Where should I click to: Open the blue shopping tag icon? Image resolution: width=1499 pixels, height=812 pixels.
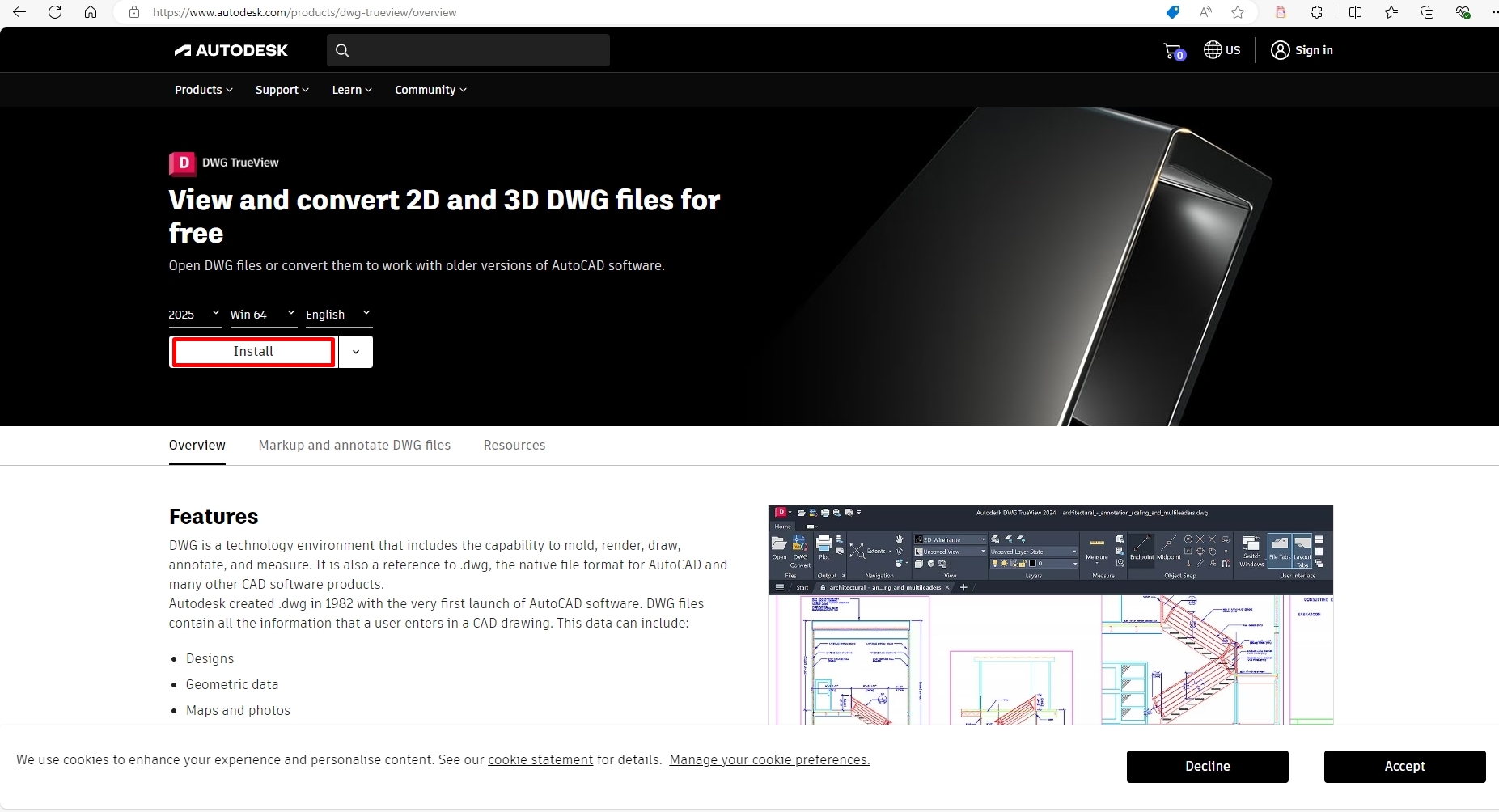(x=1172, y=12)
